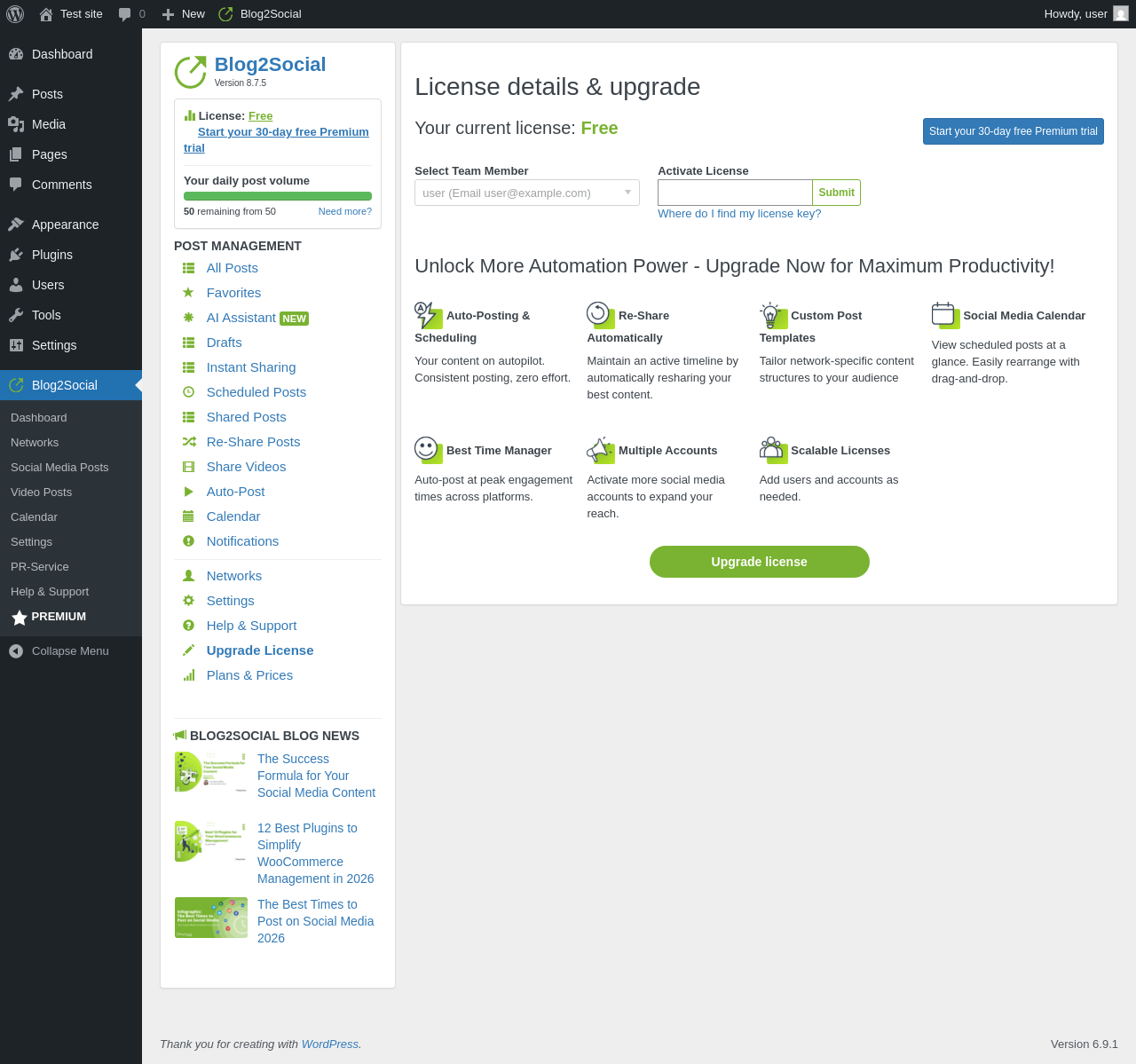Open The Success Formula blog thumbnail
Image resolution: width=1136 pixels, height=1064 pixels.
click(211, 772)
